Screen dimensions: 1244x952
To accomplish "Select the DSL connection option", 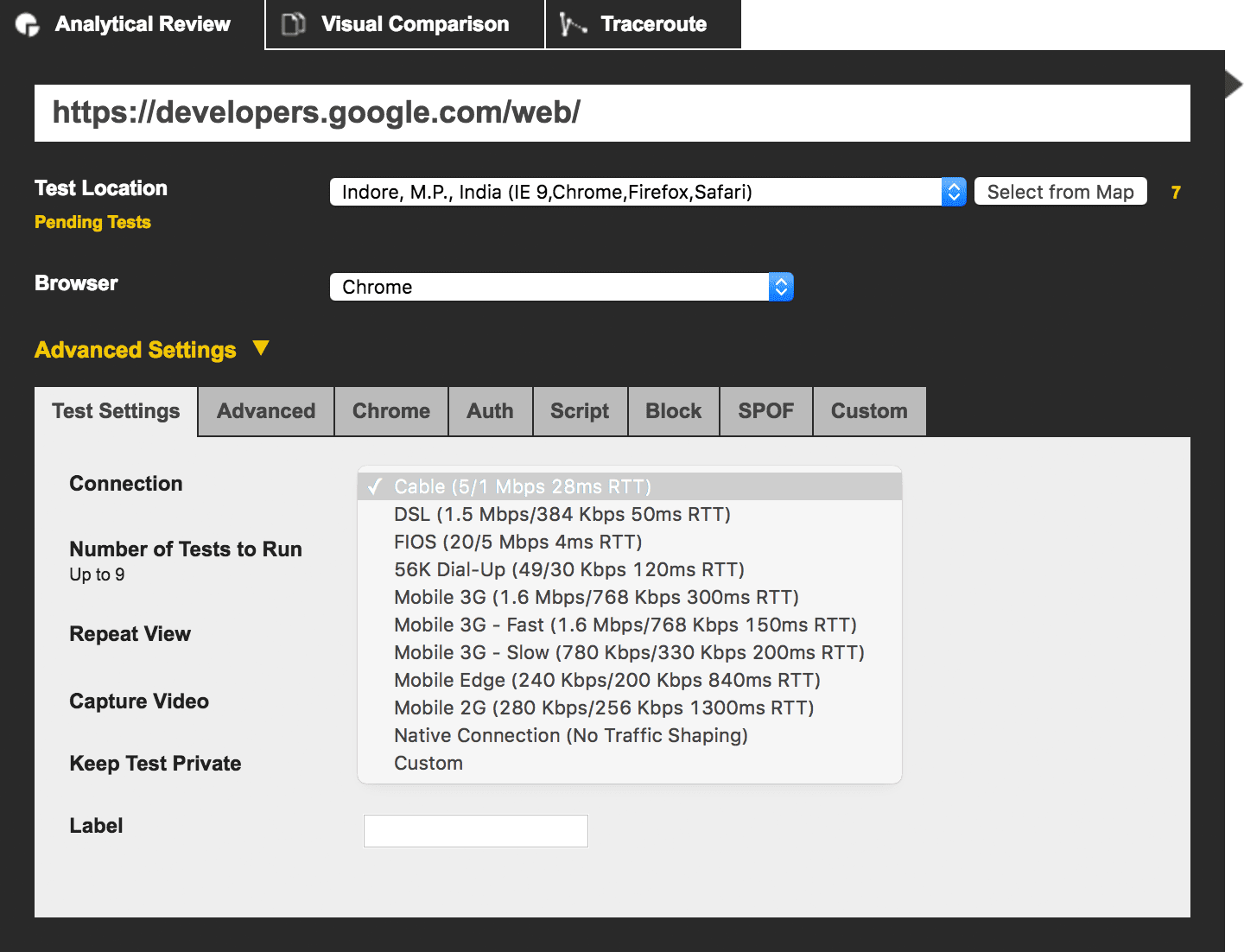I will coord(562,513).
